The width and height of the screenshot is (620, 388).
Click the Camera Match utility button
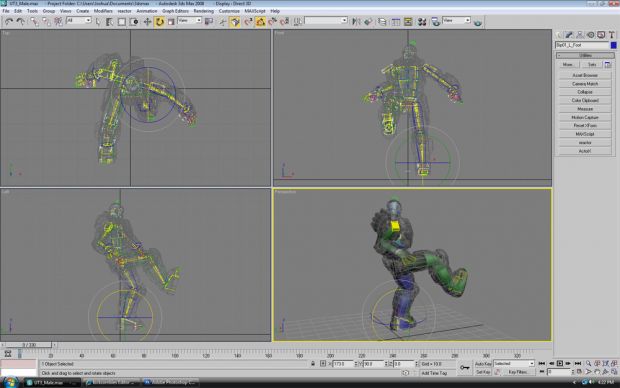(x=585, y=84)
